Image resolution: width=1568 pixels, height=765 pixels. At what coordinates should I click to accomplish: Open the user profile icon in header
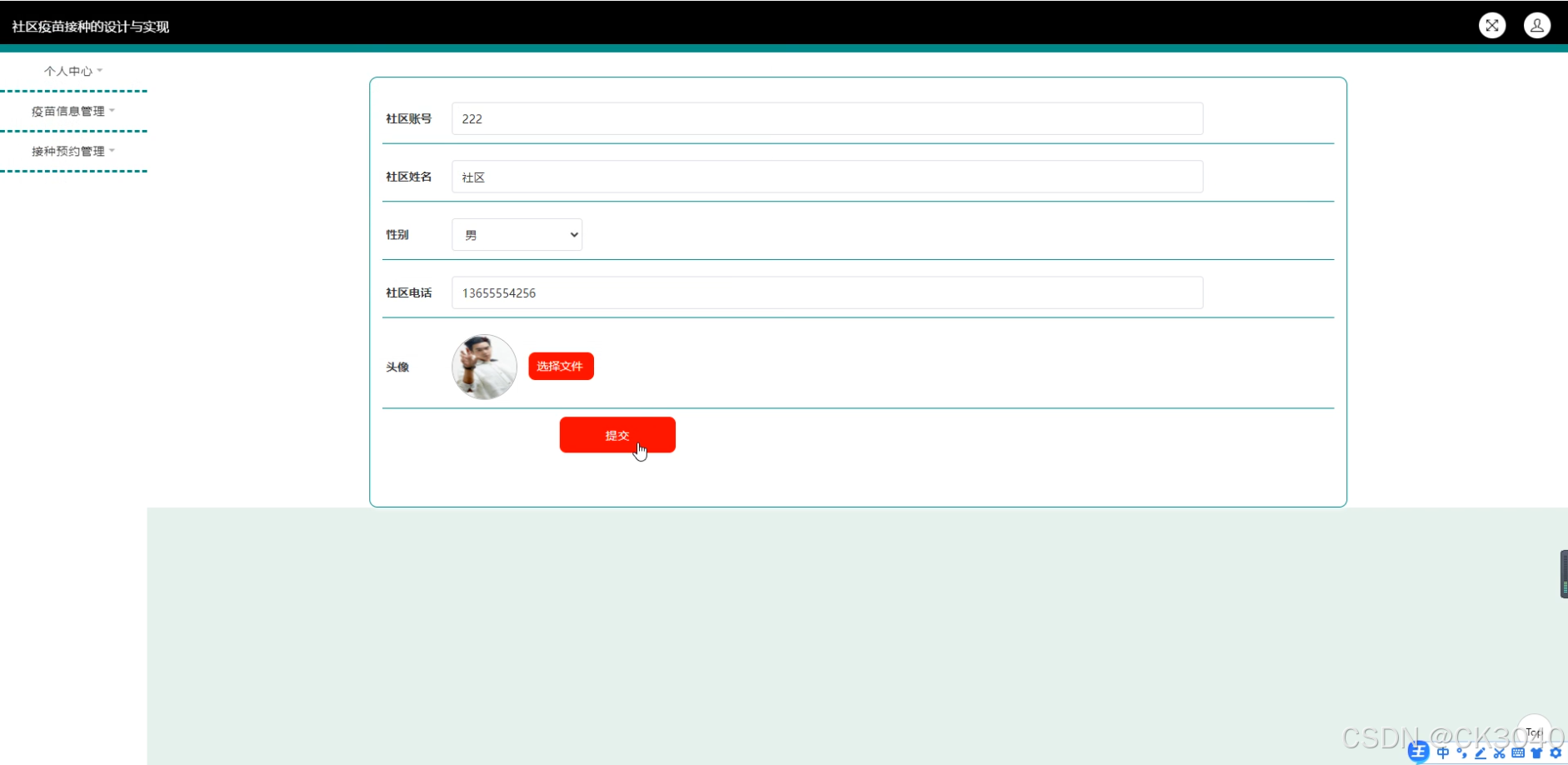pos(1536,26)
